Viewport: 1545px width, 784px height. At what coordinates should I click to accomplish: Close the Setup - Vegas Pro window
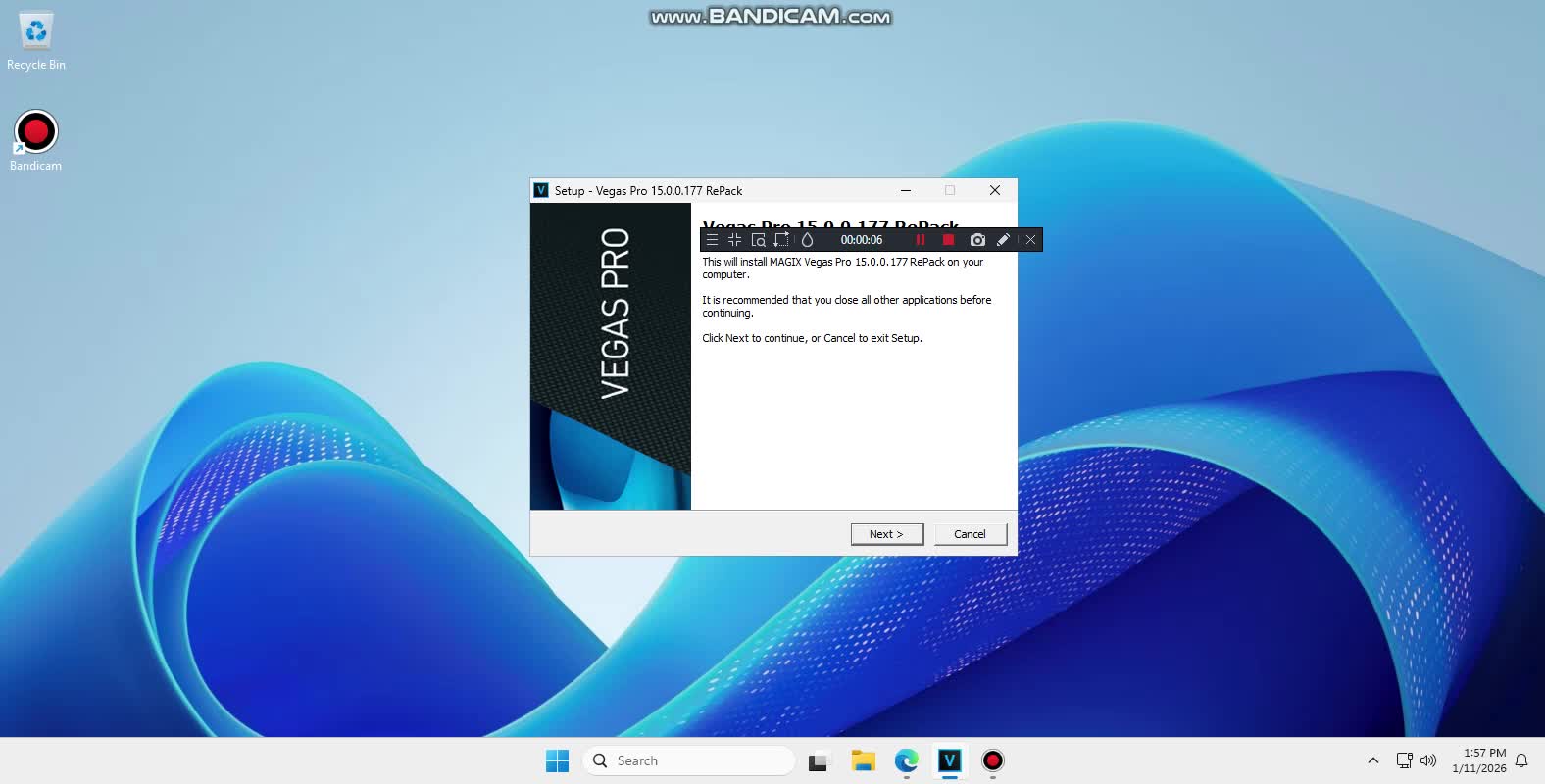995,190
